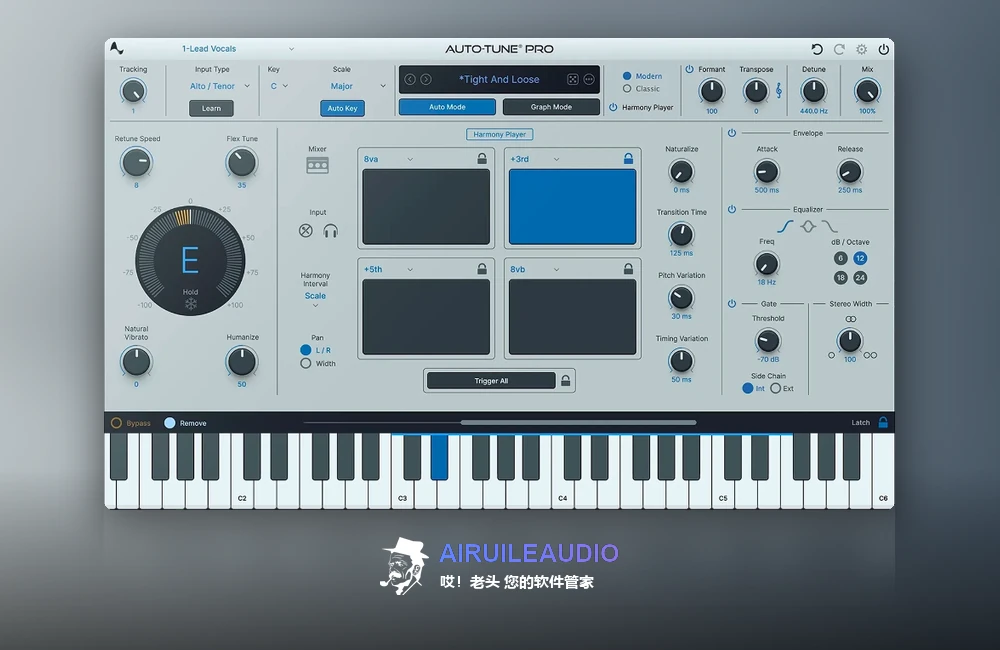Select the 18 dB per octave slope

coord(841,277)
